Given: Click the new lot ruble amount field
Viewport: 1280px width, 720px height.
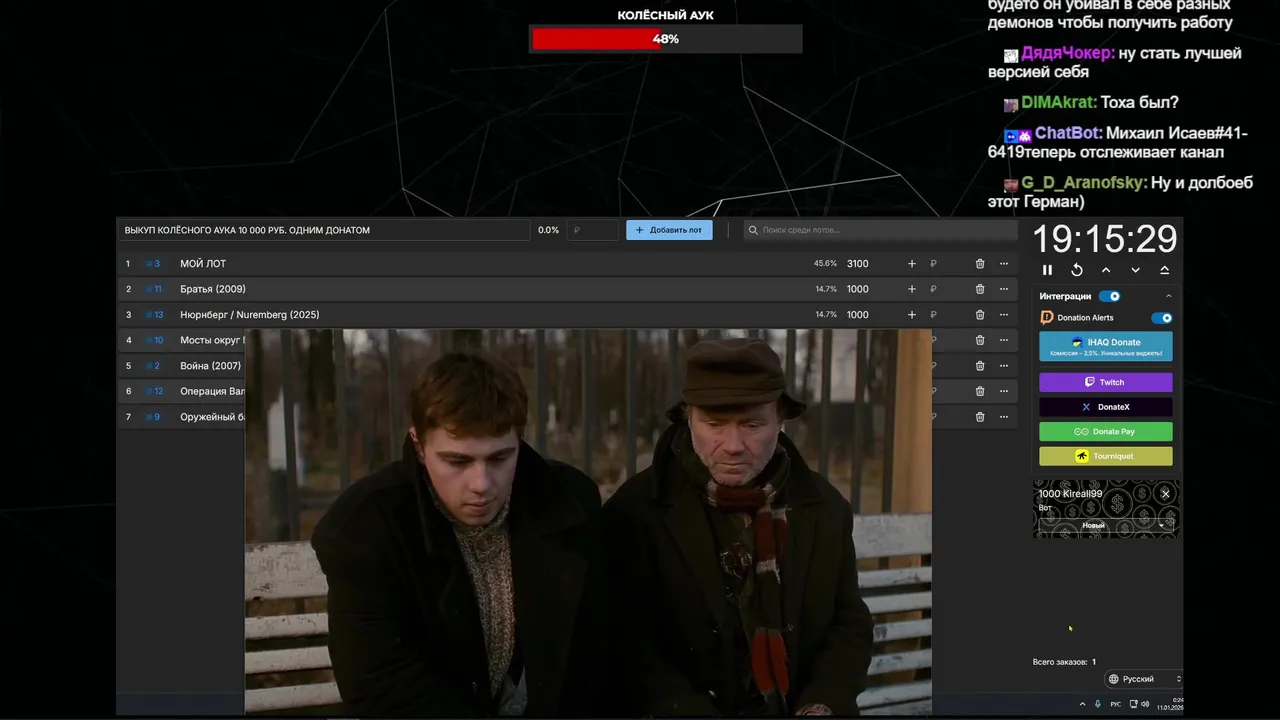Looking at the screenshot, I should pyautogui.click(x=593, y=230).
